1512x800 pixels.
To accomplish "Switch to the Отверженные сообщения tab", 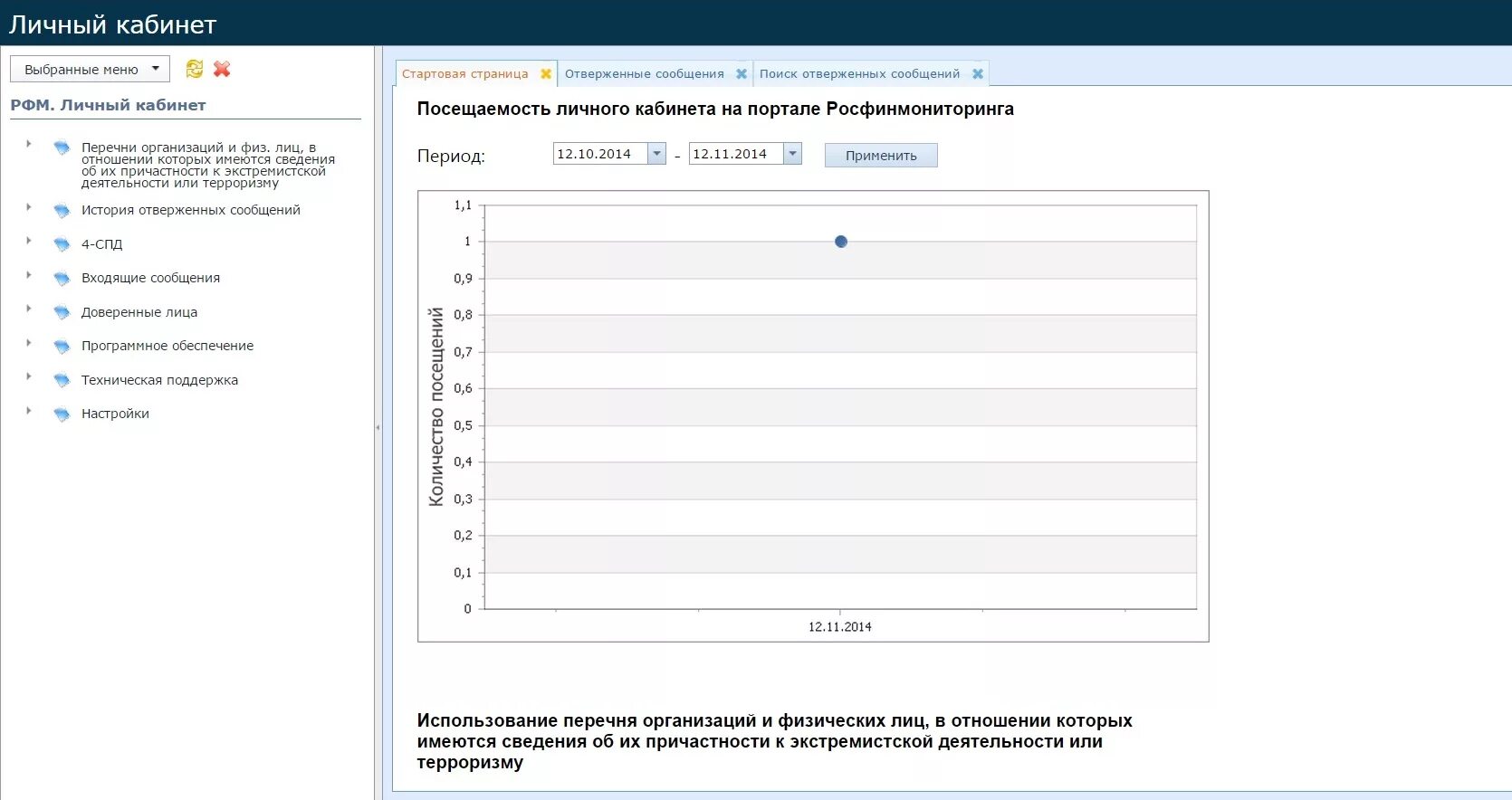I will 645,74.
